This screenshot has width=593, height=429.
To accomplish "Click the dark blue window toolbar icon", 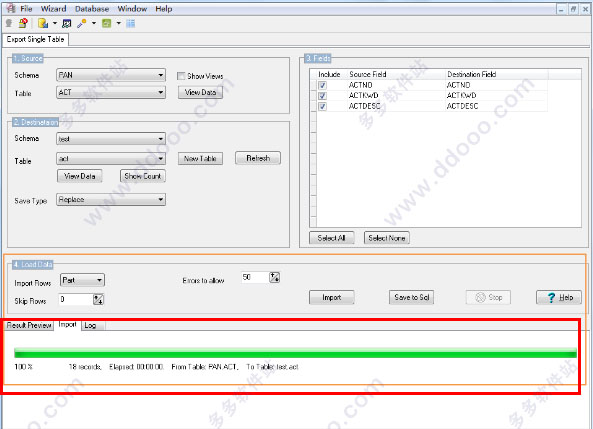I will point(67,23).
